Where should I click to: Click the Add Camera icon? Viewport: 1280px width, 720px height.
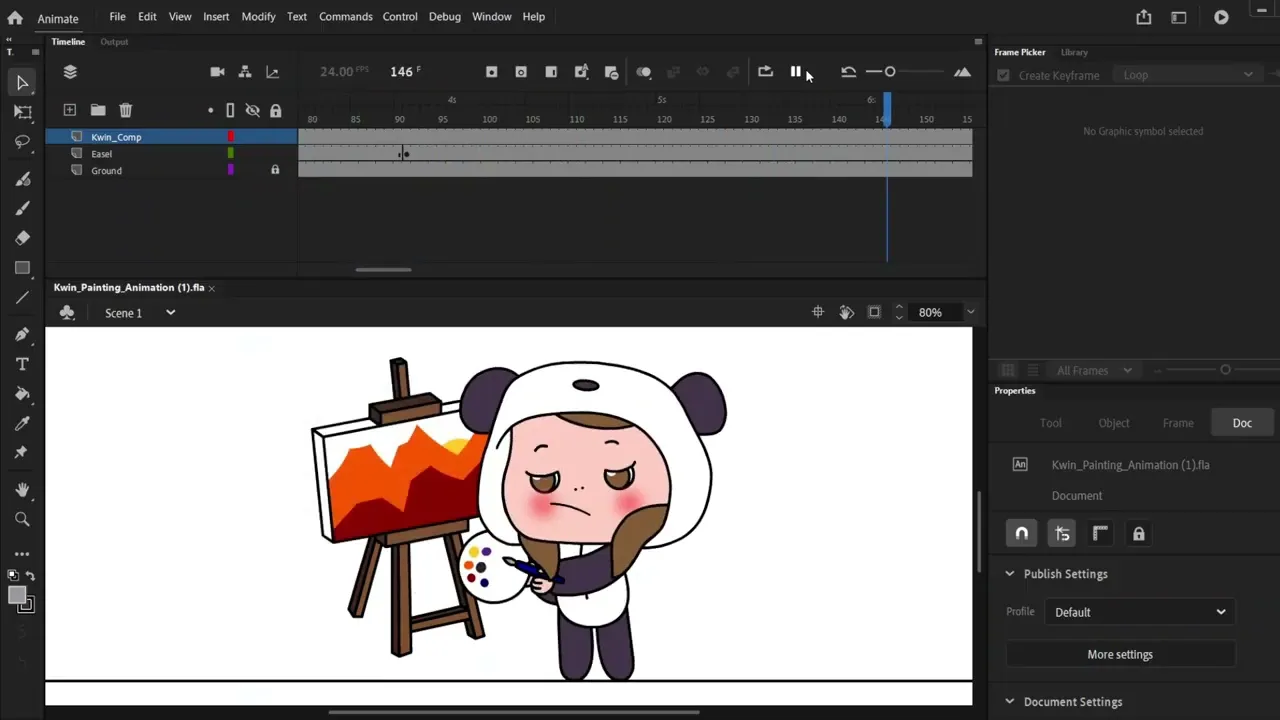pos(217,72)
